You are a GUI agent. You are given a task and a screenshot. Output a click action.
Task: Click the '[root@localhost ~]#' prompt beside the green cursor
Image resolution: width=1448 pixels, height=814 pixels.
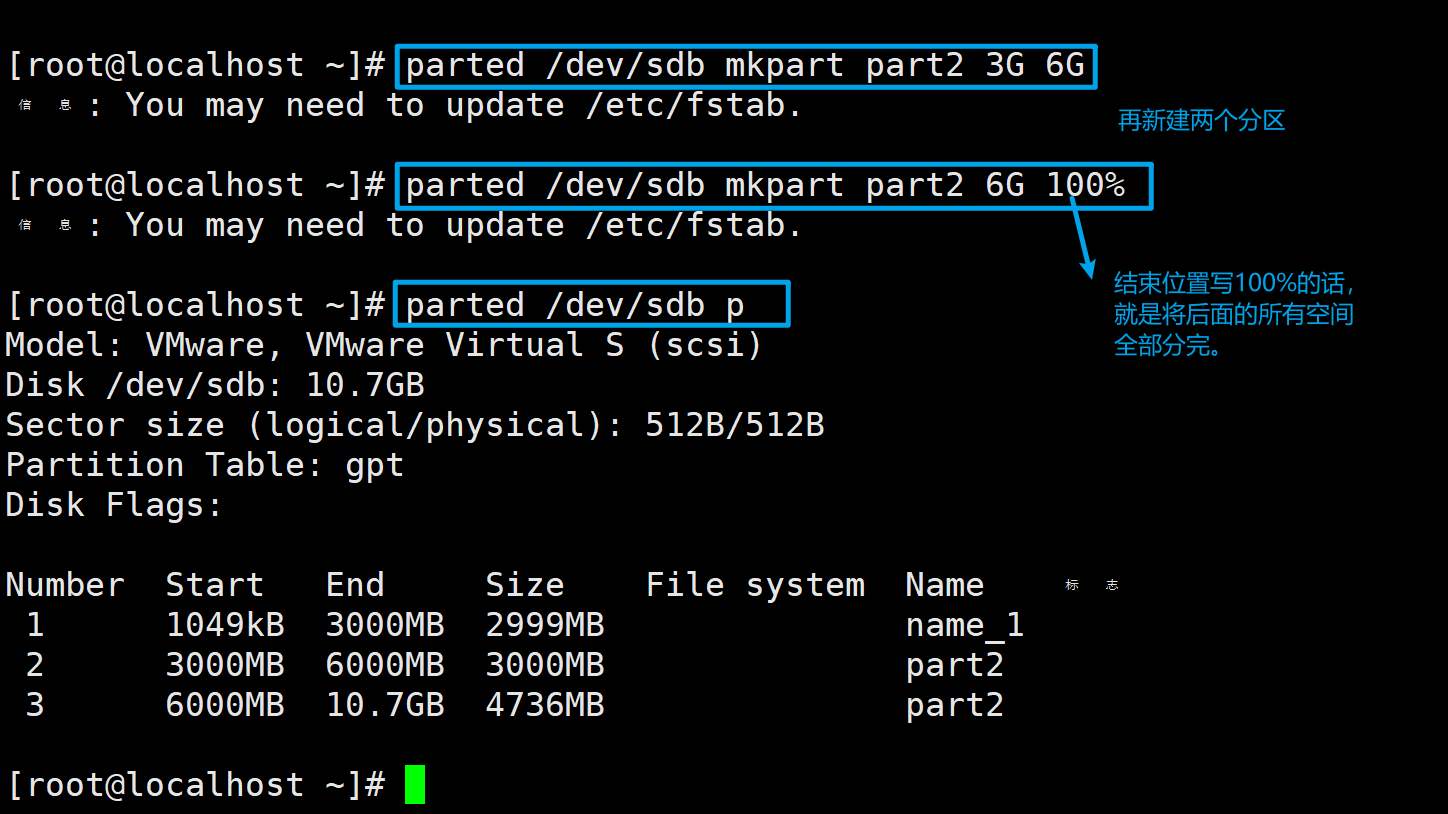tap(195, 786)
